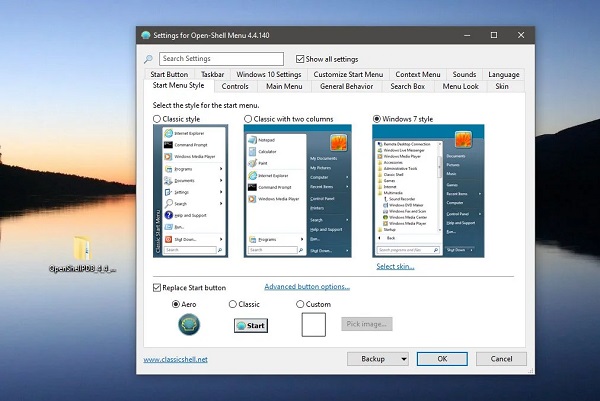This screenshot has width=600, height=401.
Task: Select Windows 7 style radio button
Action: click(x=377, y=119)
